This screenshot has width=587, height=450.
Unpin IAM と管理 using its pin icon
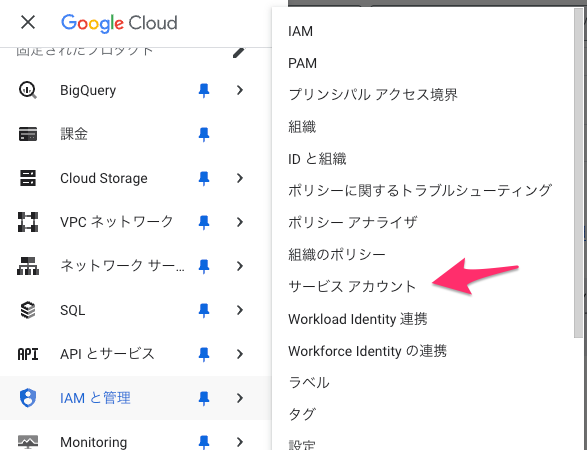pos(204,398)
